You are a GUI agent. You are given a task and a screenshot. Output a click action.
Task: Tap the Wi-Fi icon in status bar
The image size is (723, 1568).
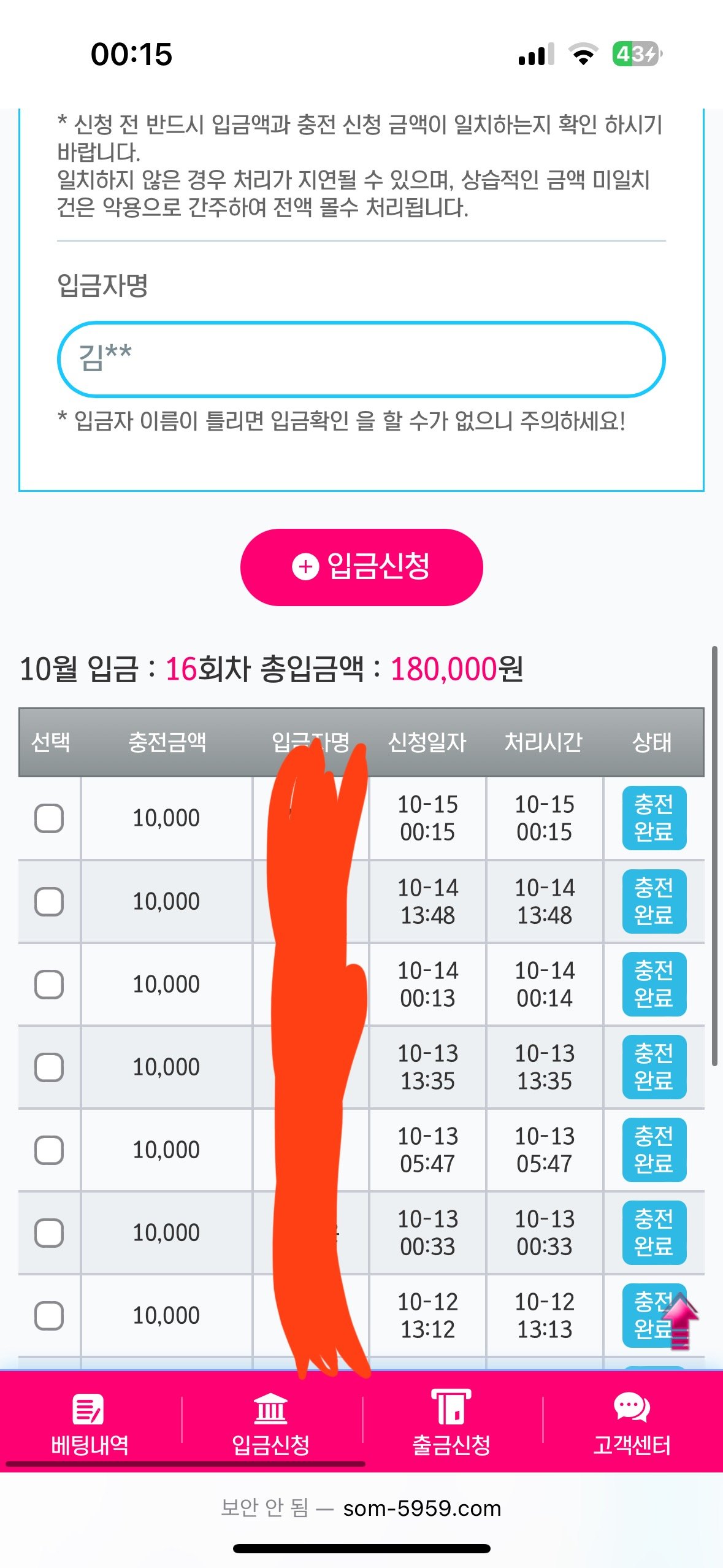[x=583, y=54]
